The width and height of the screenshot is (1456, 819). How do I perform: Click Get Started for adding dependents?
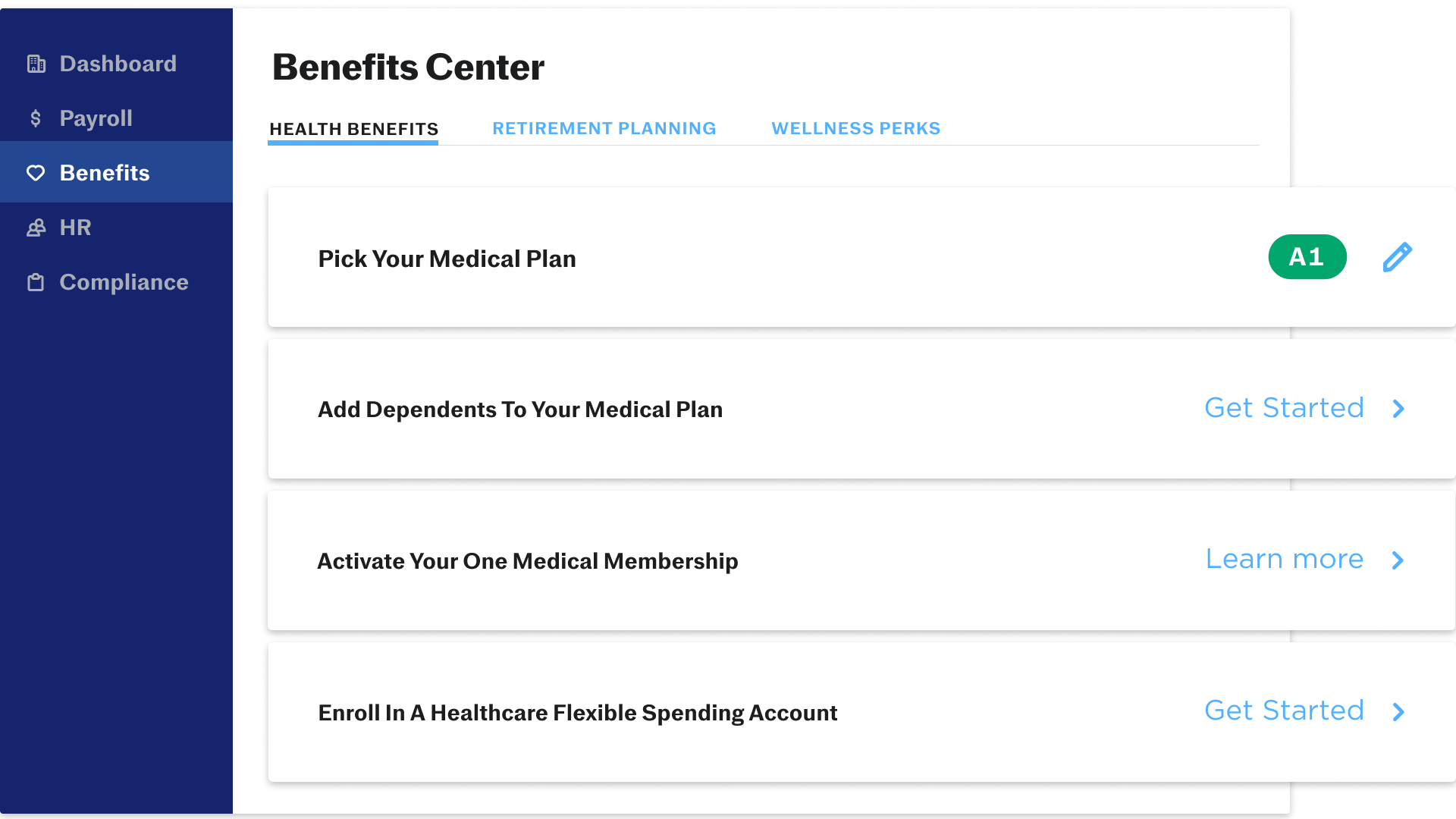[x=1284, y=408]
